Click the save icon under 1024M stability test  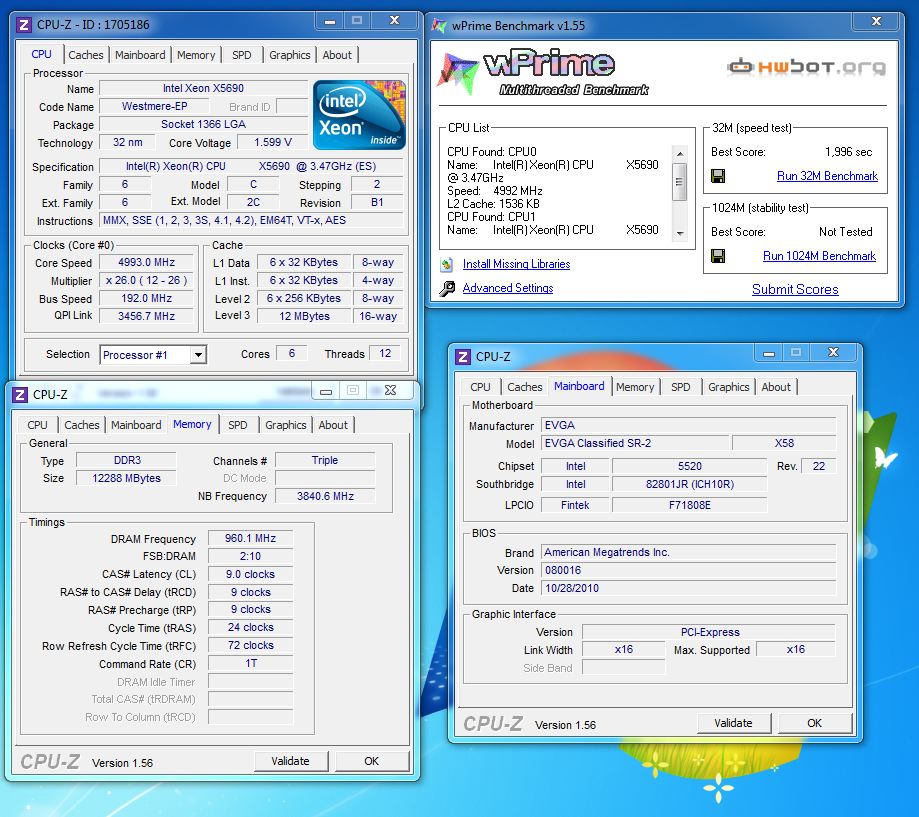pyautogui.click(x=717, y=256)
